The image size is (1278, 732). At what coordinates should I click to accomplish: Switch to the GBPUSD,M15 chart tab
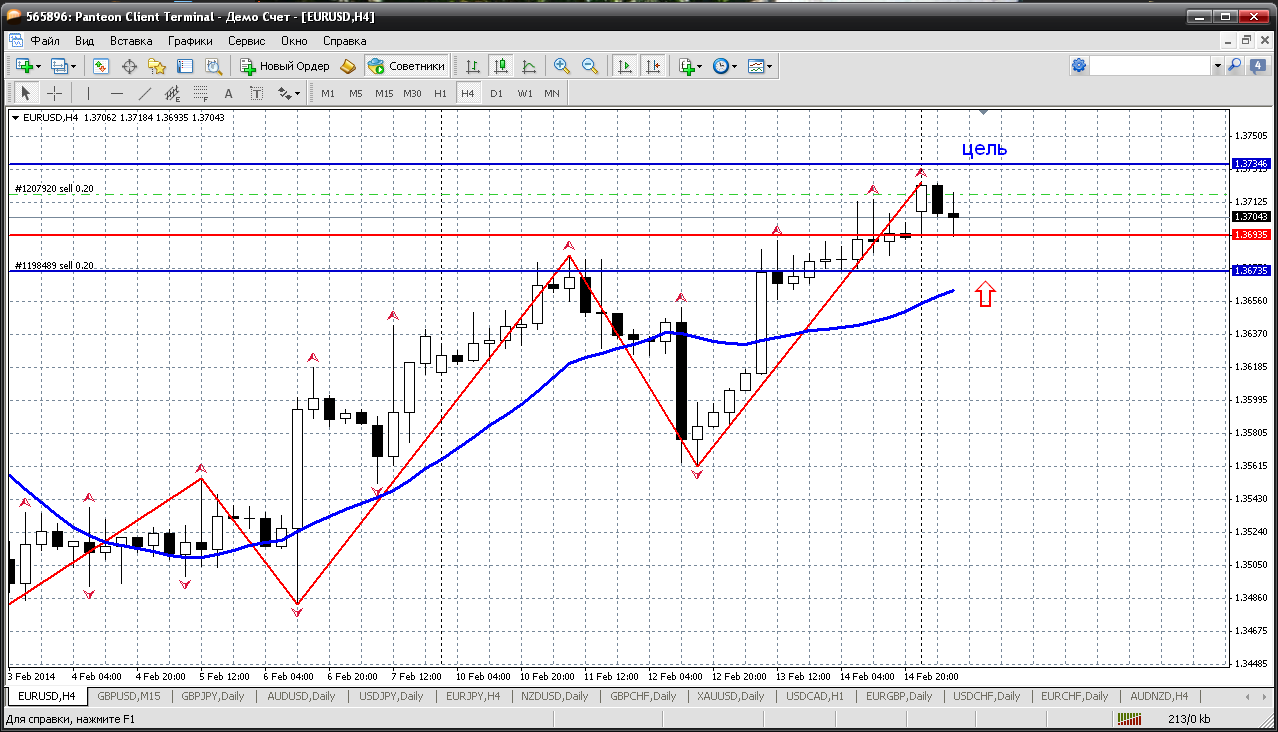click(x=129, y=696)
